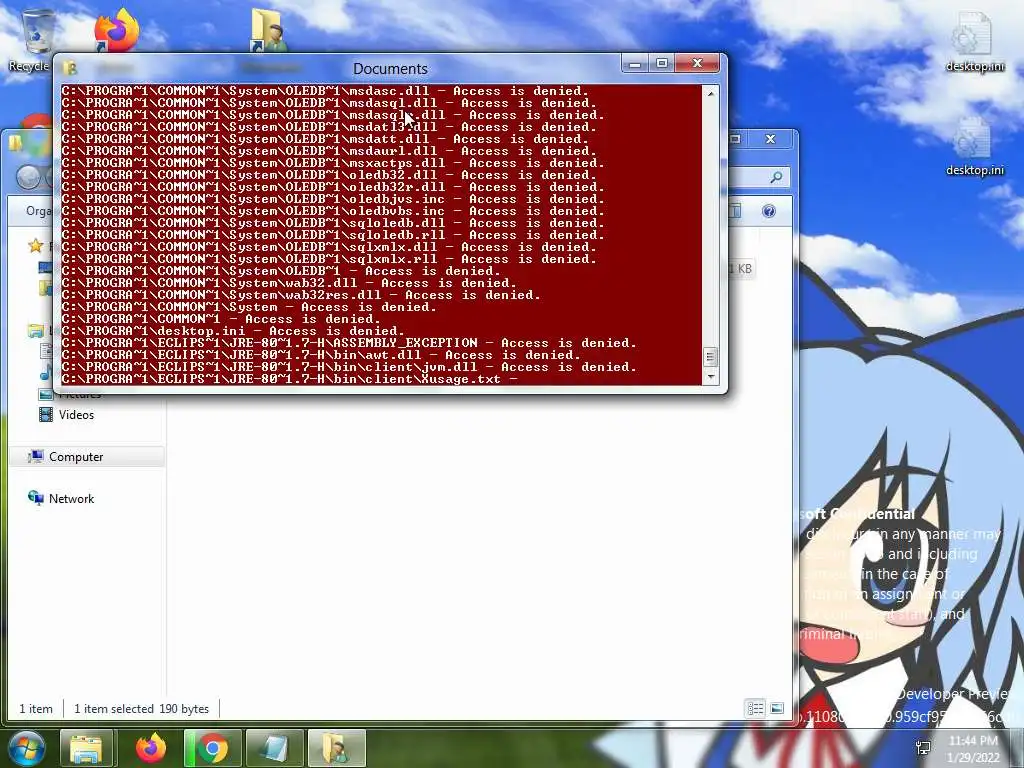The image size is (1024, 768).
Task: Click the msdasc.dll access denied line
Action: click(325, 91)
